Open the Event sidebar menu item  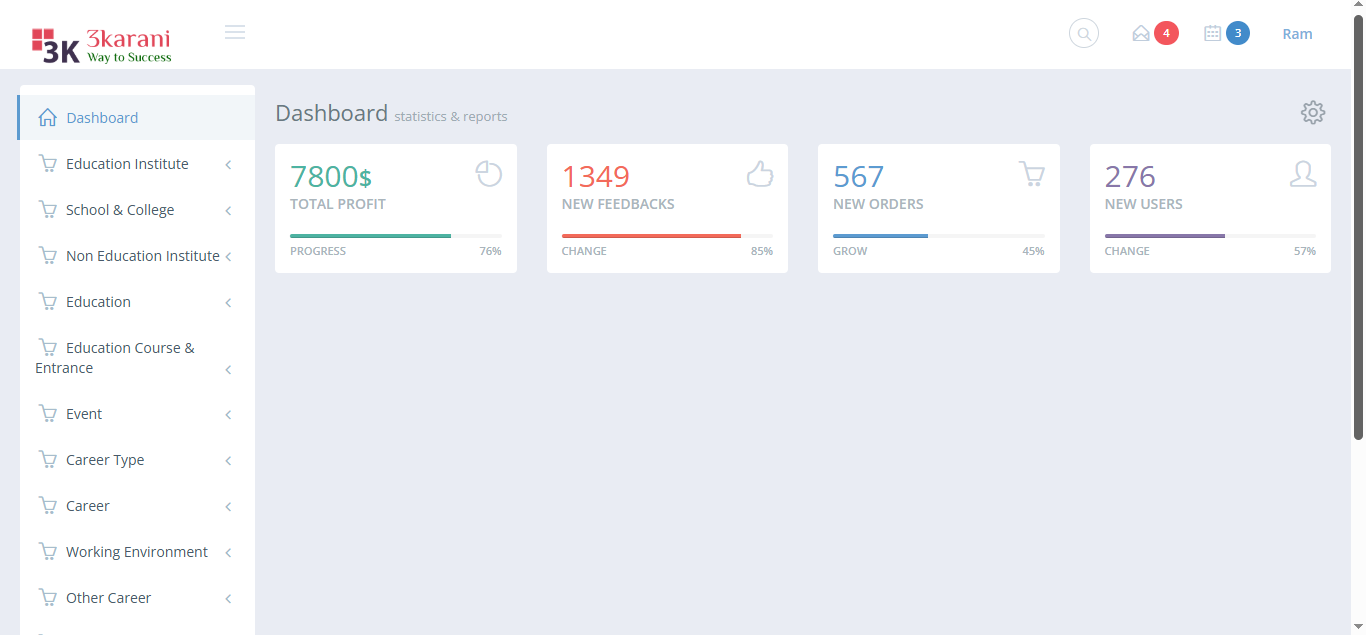pos(84,414)
